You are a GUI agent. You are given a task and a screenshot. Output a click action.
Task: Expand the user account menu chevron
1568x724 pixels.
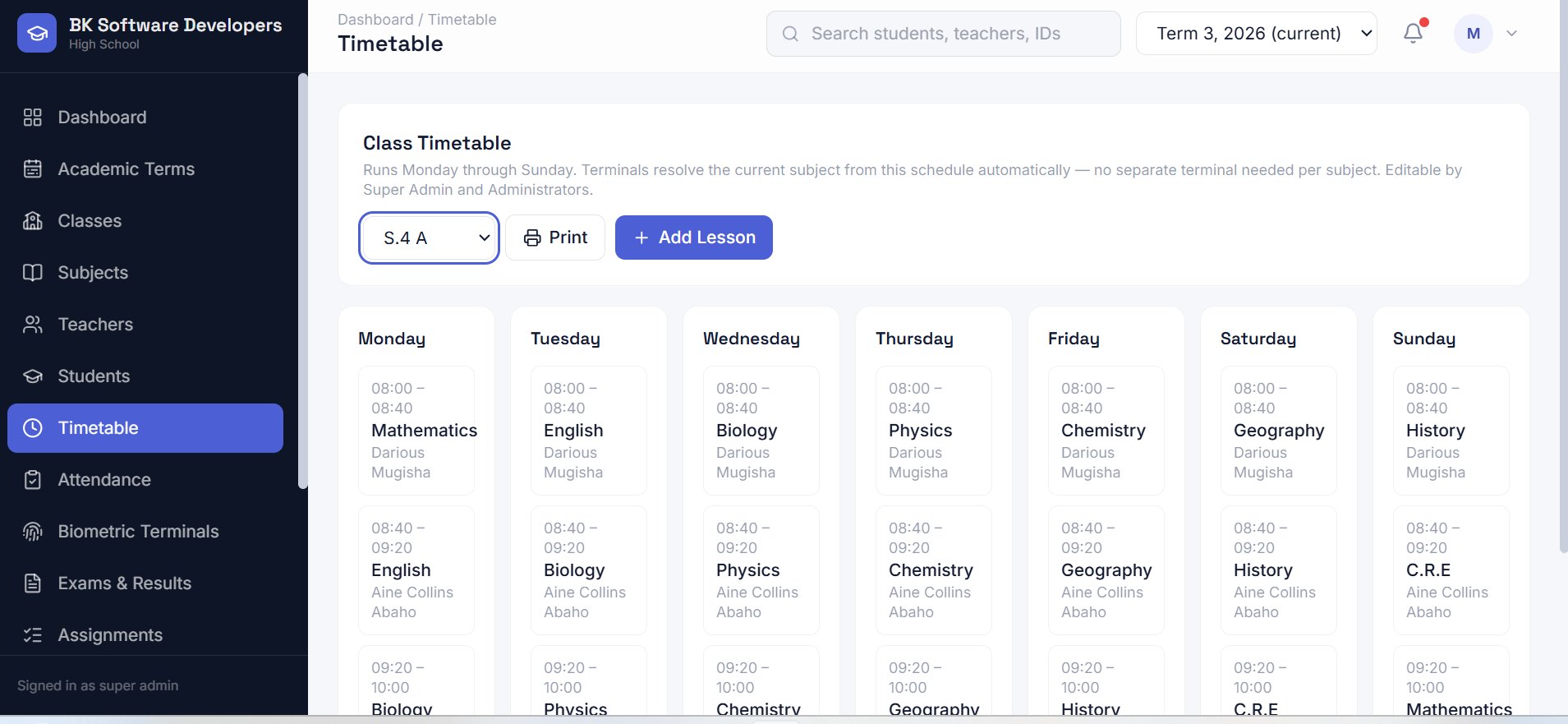pos(1512,34)
